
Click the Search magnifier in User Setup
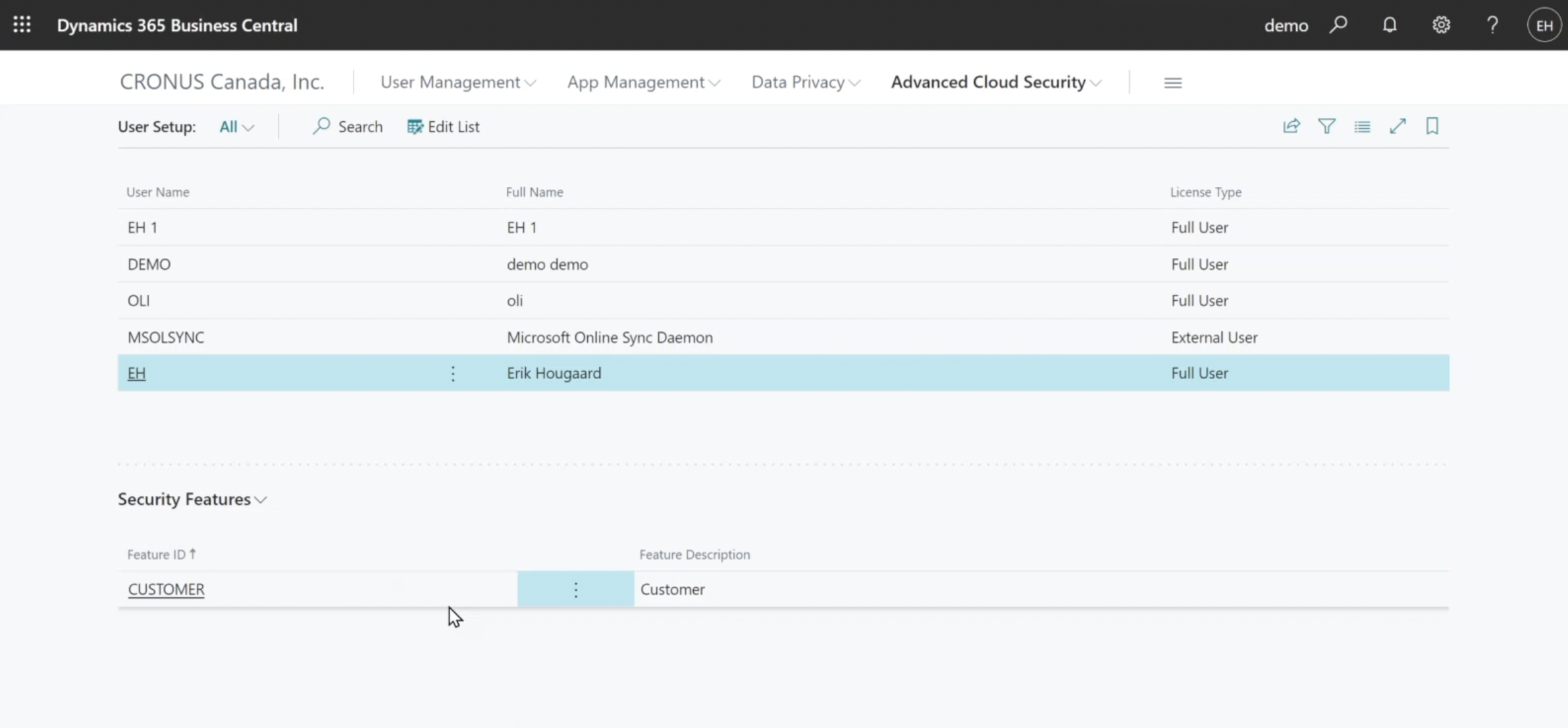coord(348,126)
